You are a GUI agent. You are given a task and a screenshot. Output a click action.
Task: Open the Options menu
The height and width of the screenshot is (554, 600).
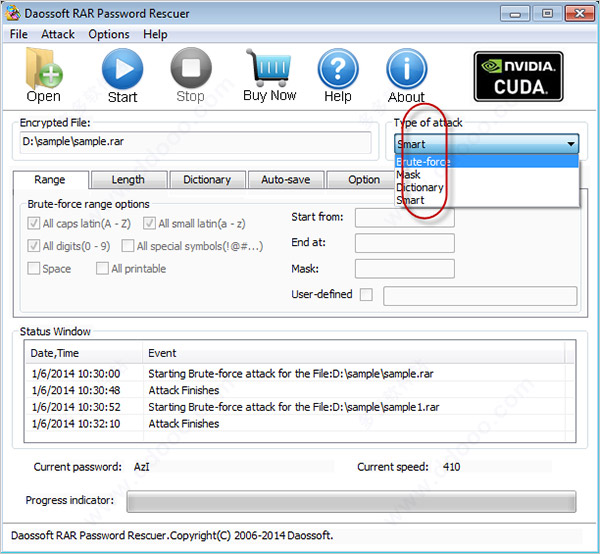click(x=109, y=34)
